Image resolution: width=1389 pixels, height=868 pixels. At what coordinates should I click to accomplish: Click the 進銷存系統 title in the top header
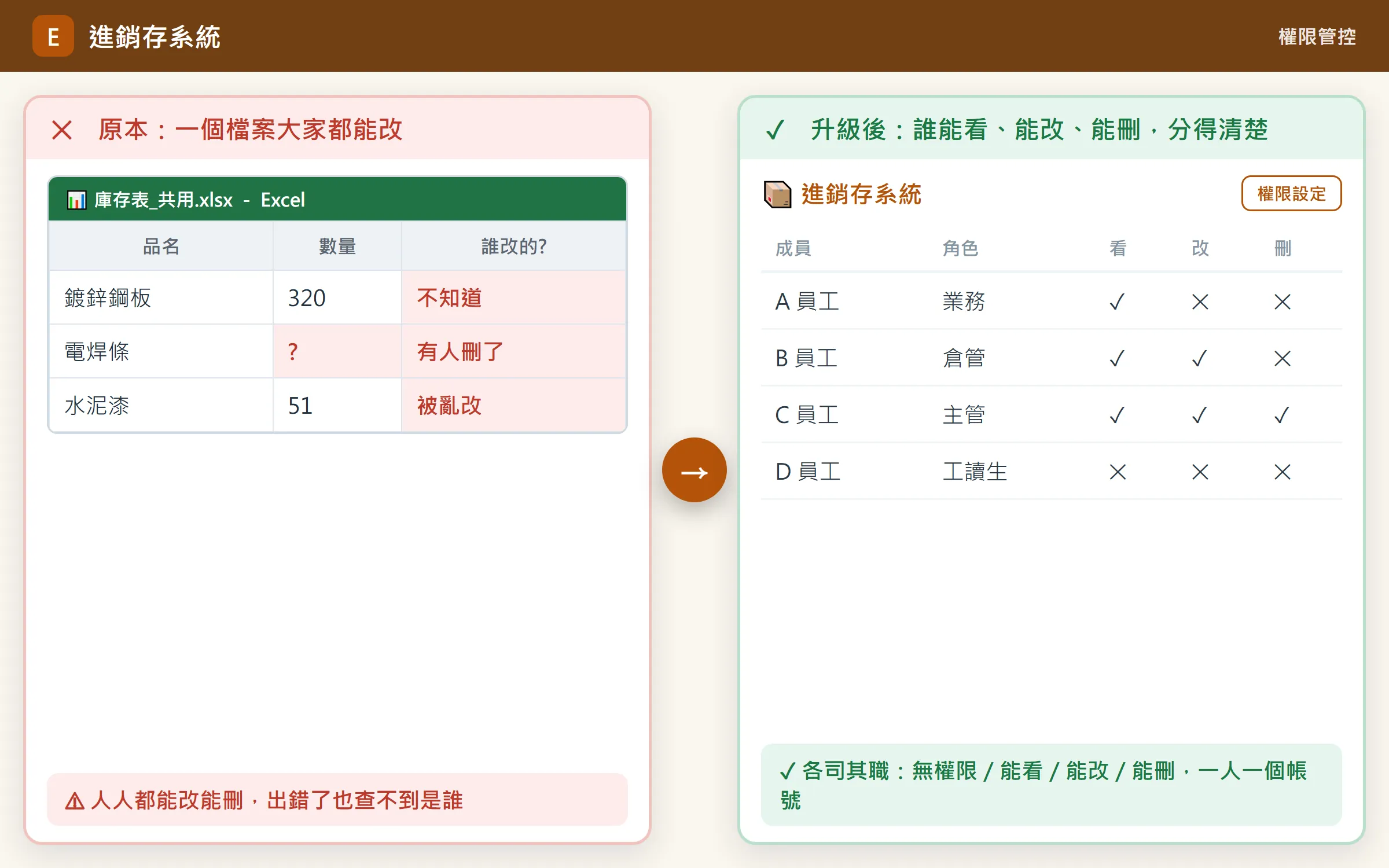155,37
